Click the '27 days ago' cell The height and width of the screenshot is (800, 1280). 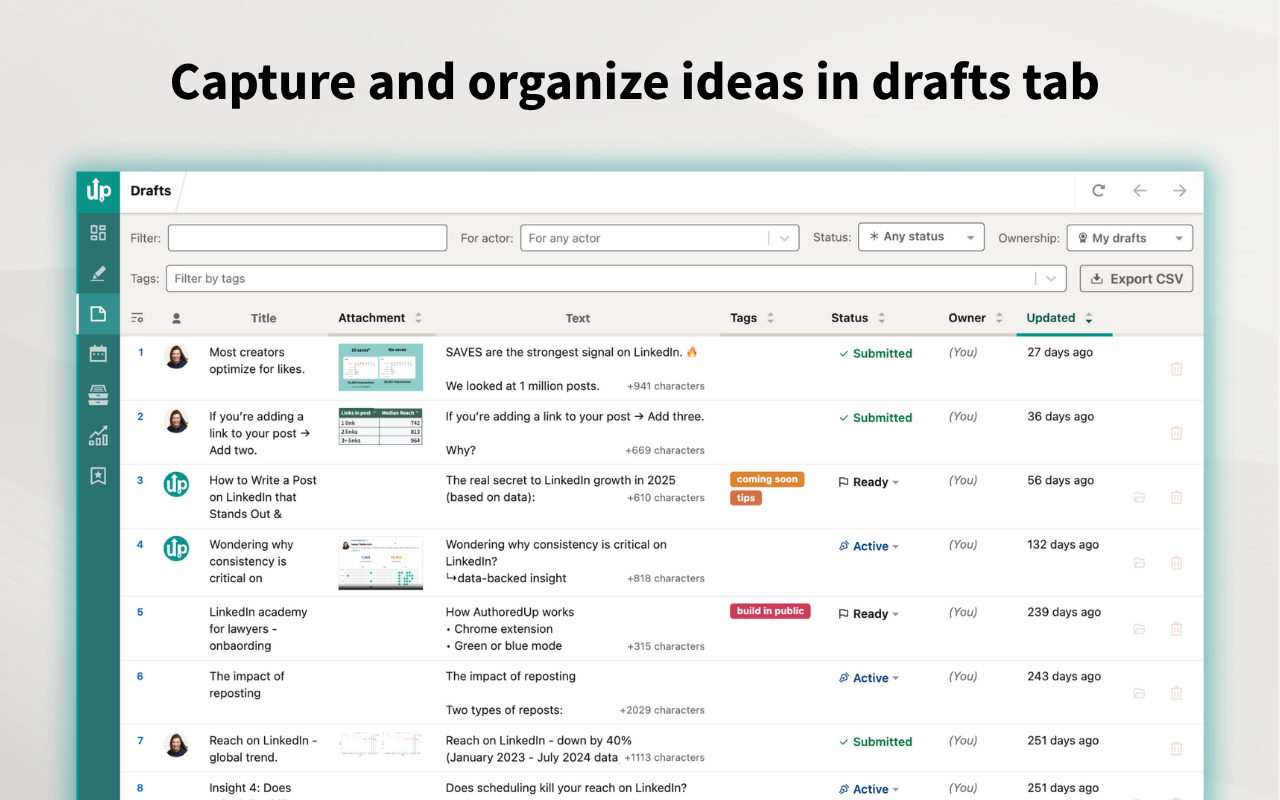[x=1060, y=352]
